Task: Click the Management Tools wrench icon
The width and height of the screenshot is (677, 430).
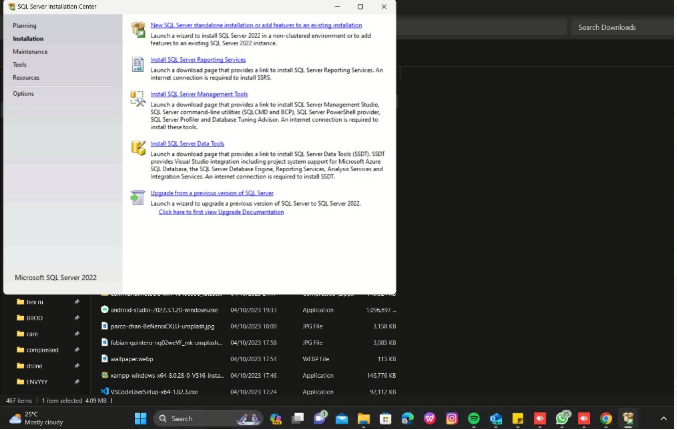Action: (138, 98)
